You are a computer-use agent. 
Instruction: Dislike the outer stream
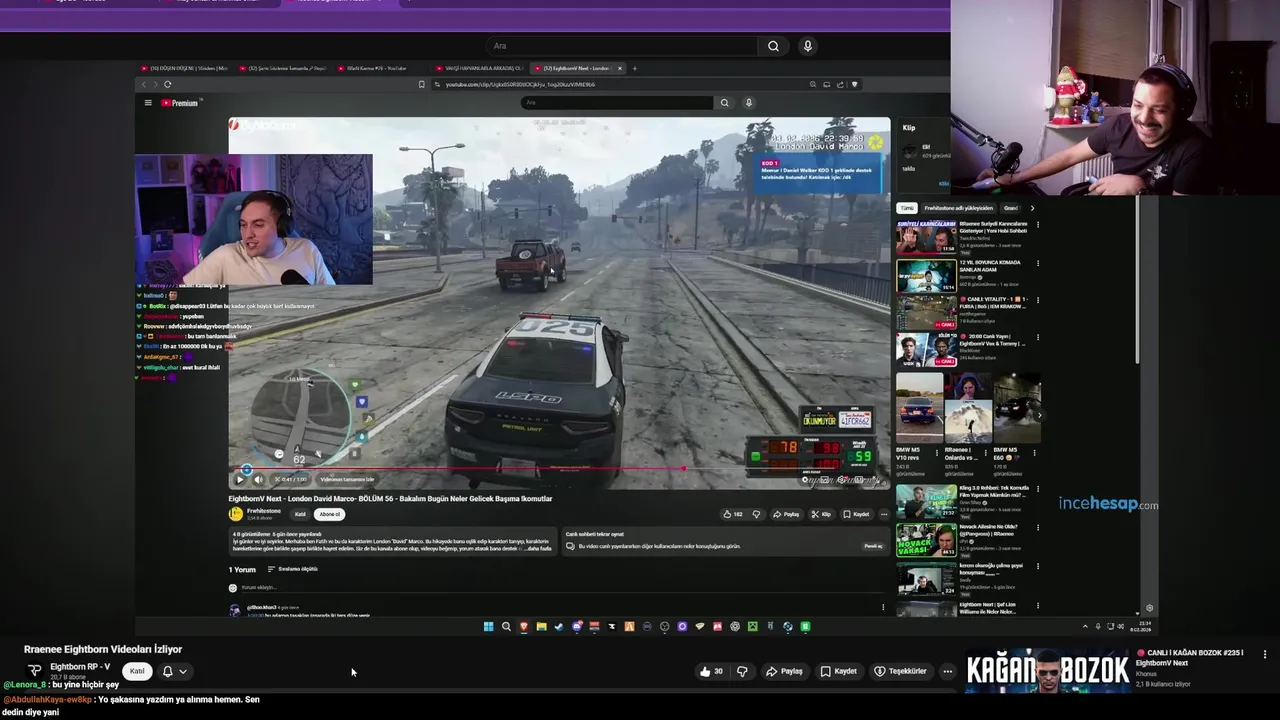pyautogui.click(x=742, y=671)
